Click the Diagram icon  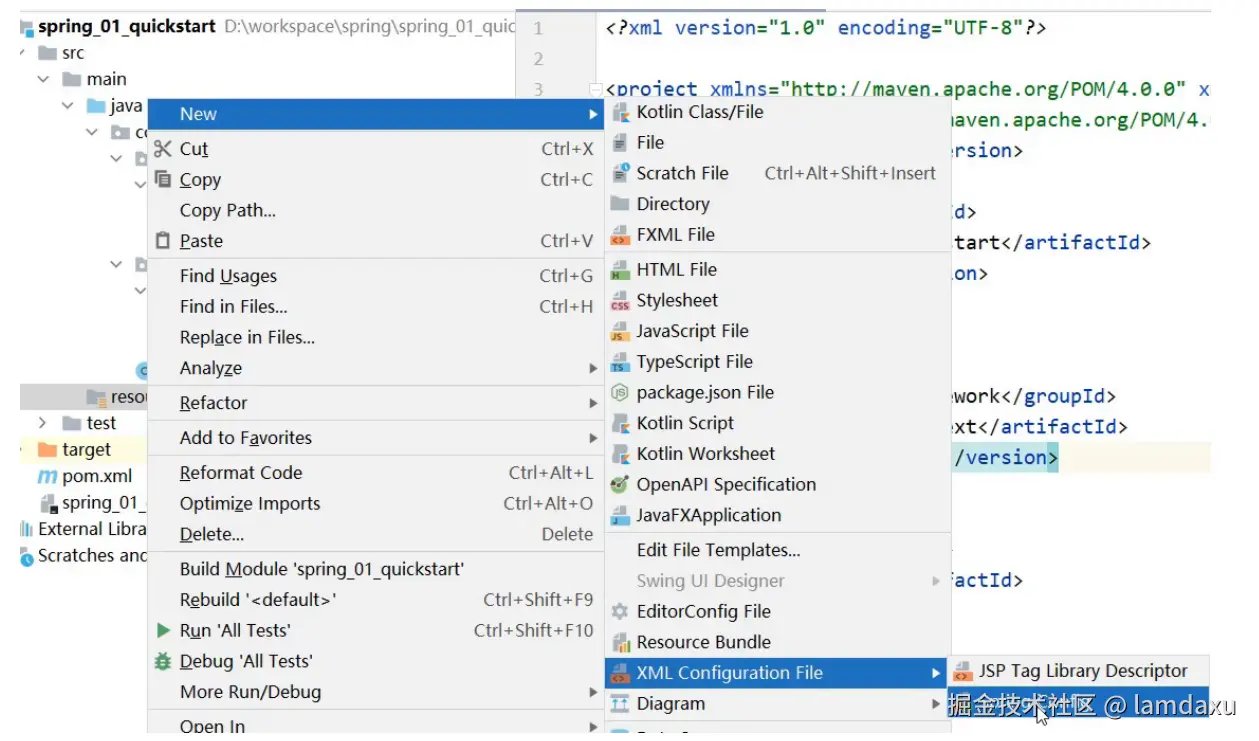pyautogui.click(x=620, y=704)
